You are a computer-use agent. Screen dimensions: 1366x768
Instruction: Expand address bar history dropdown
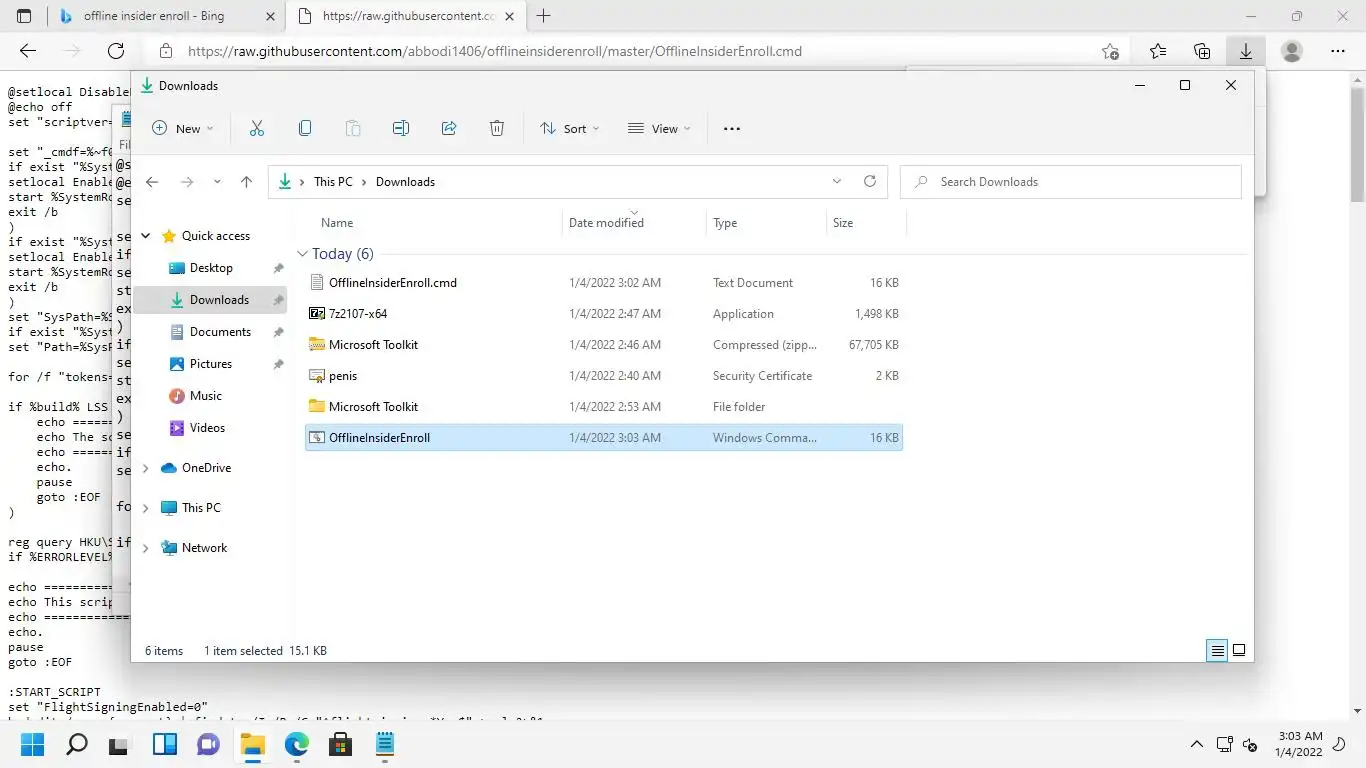837,181
